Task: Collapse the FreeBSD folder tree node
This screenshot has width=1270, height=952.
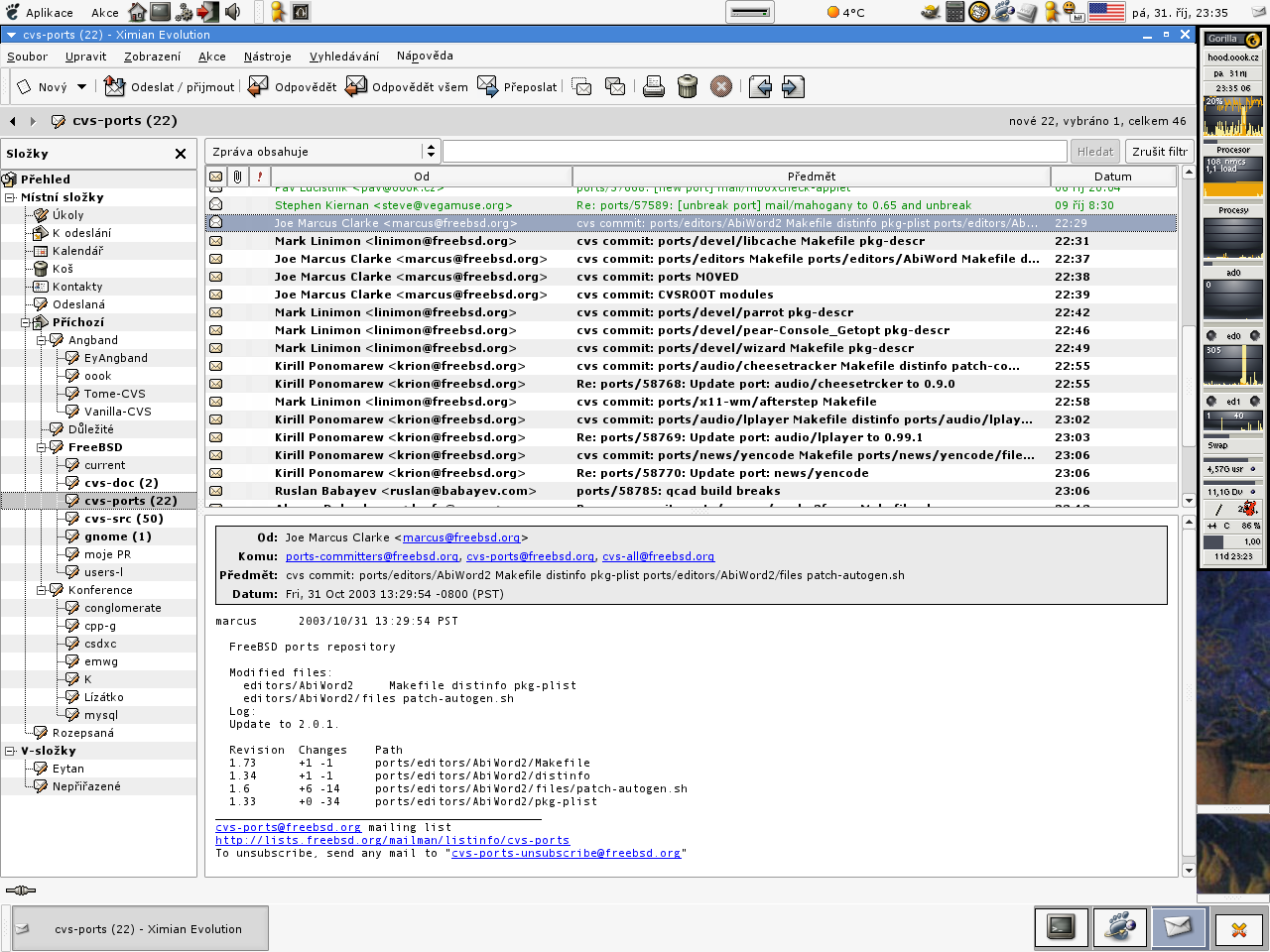Action: (x=42, y=447)
